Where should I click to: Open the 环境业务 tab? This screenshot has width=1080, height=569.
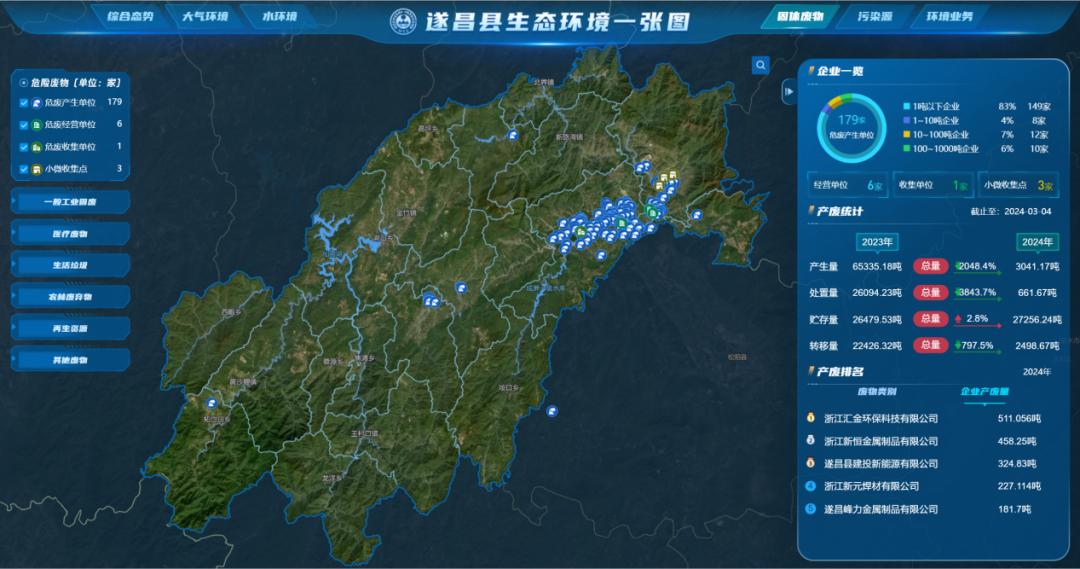949,16
